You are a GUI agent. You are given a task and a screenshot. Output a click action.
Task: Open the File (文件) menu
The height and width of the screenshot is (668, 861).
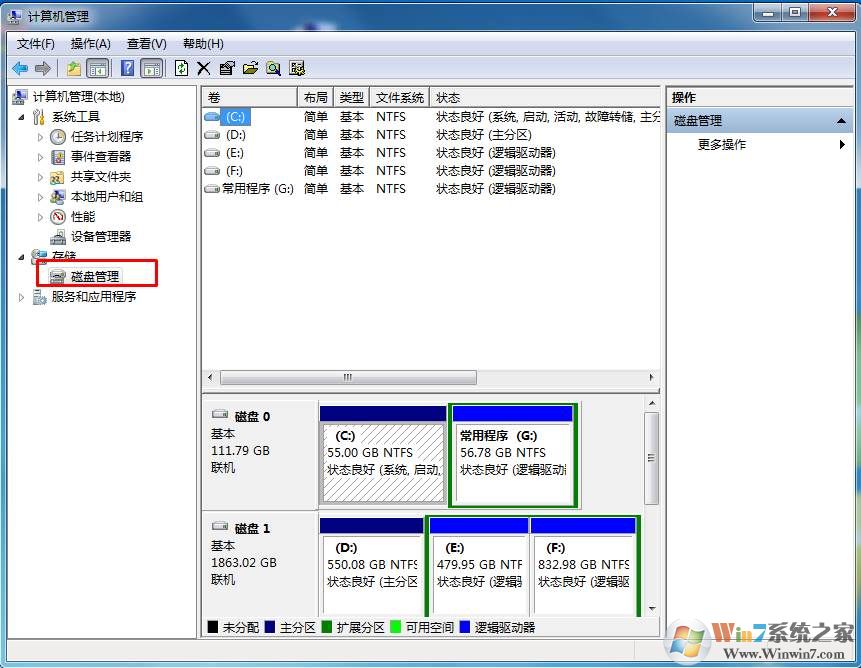pos(36,44)
